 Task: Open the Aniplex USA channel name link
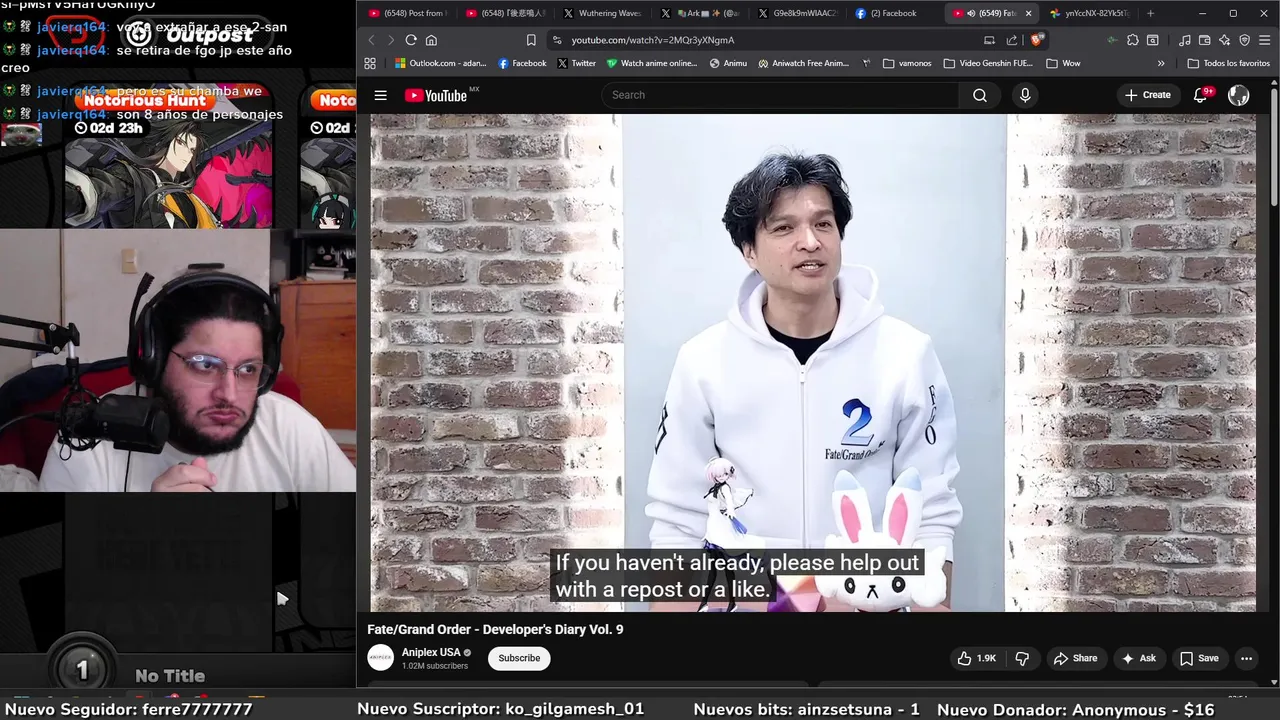pyautogui.click(x=431, y=652)
